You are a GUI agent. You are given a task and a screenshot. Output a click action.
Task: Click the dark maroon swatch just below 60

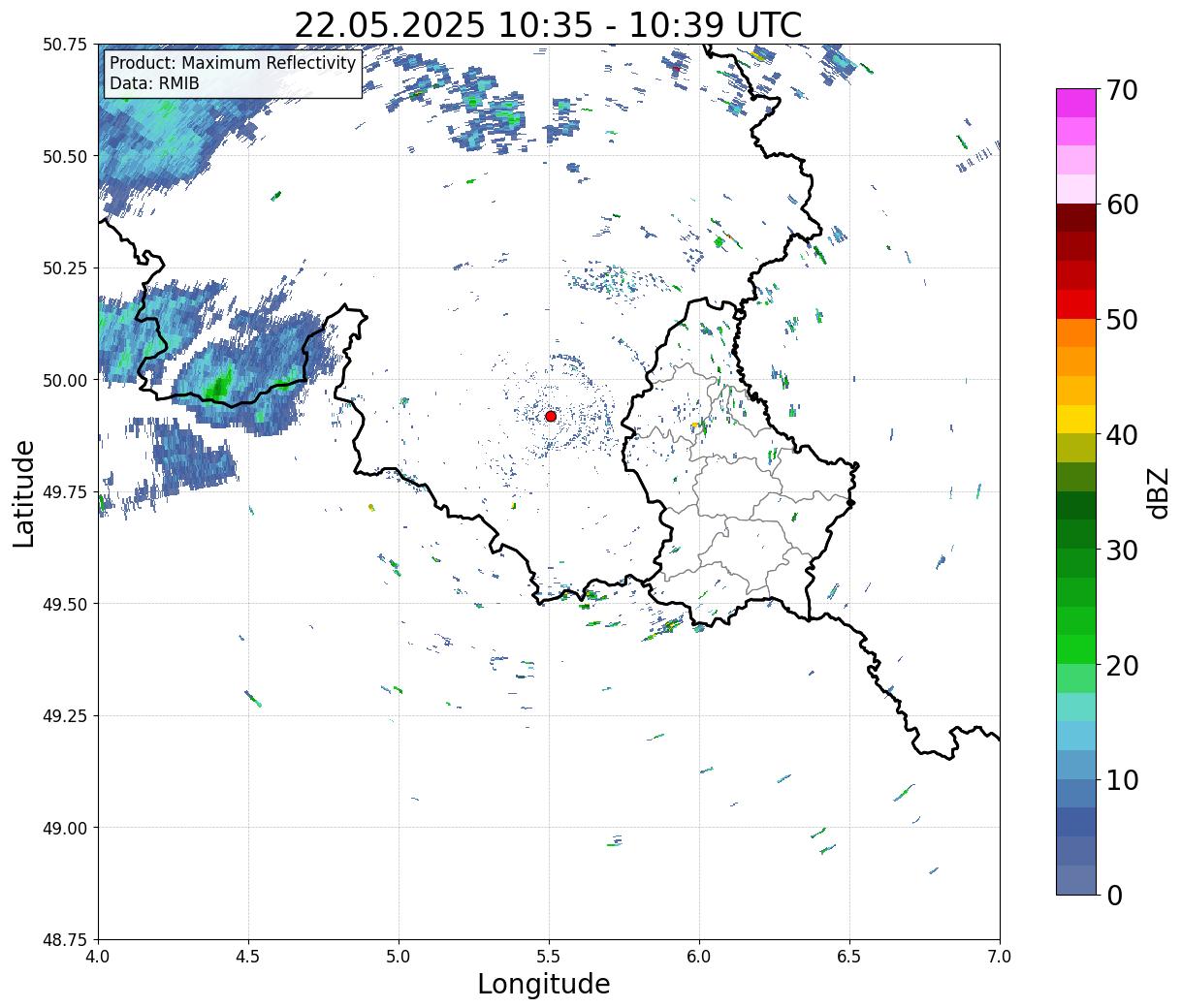[1076, 217]
